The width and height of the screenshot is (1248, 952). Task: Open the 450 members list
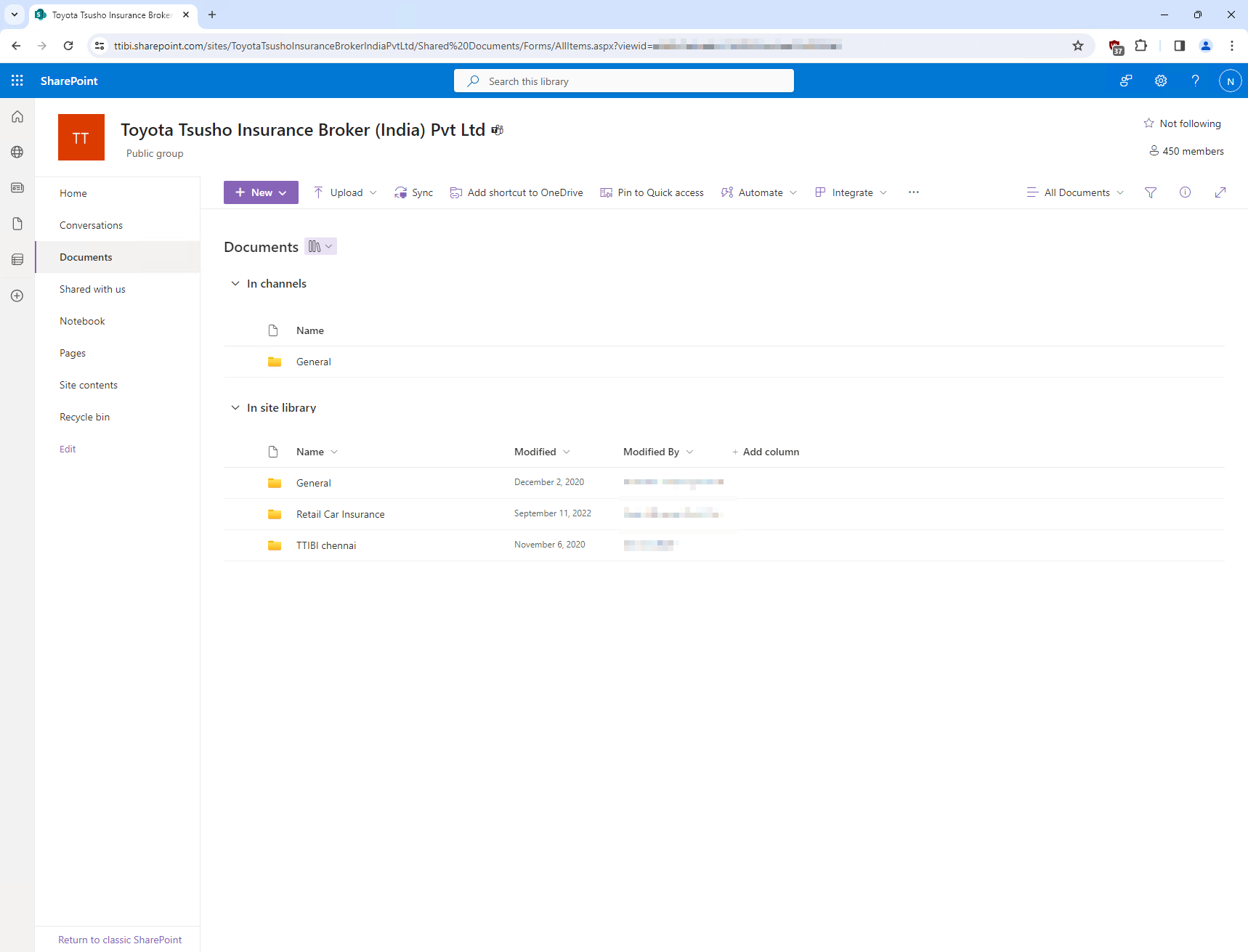[x=1186, y=151]
